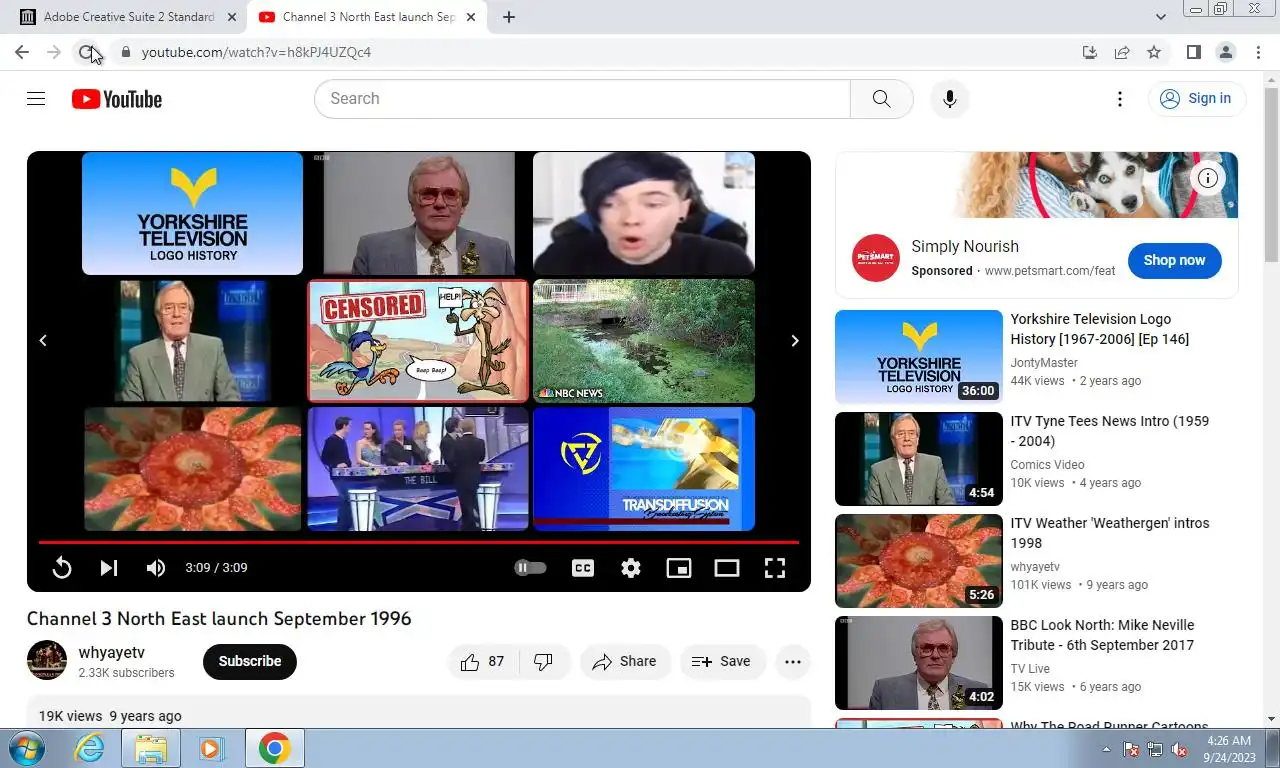
Task: Save video to a playlist
Action: pos(722,661)
